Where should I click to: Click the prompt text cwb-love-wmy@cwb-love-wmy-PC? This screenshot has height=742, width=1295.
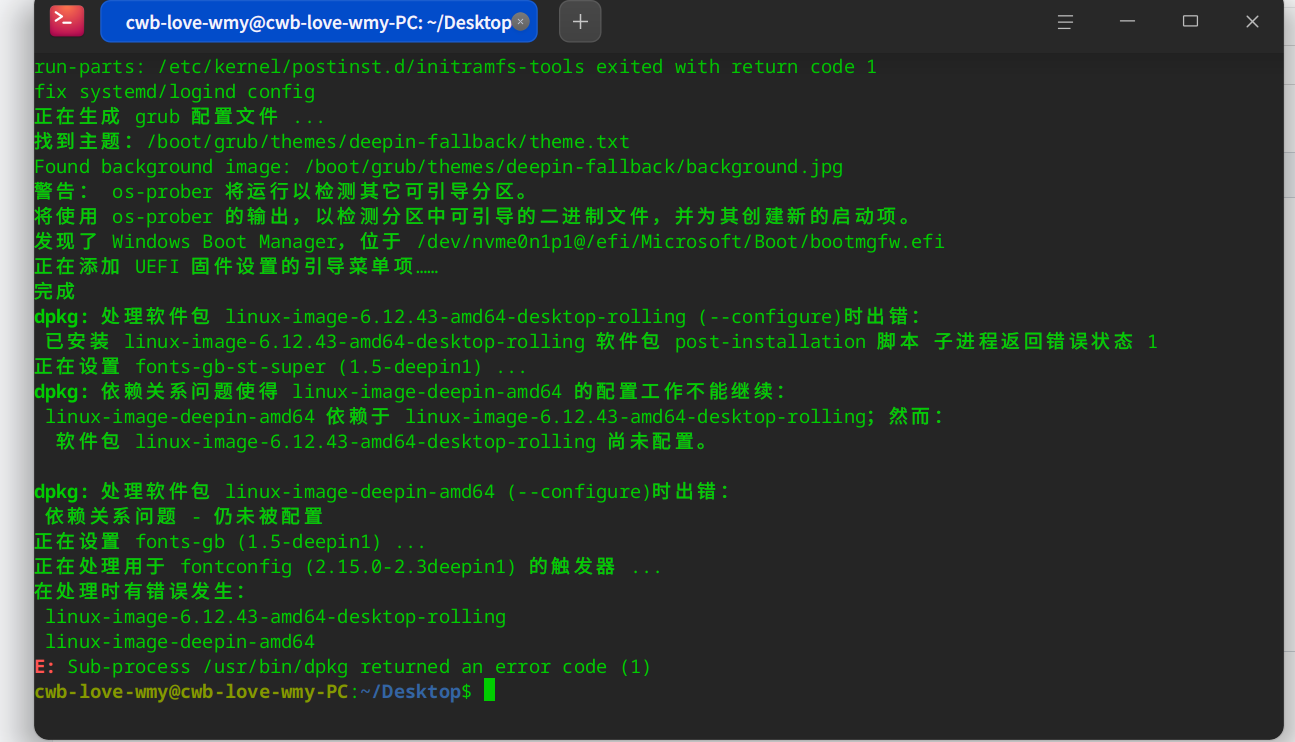pos(191,692)
